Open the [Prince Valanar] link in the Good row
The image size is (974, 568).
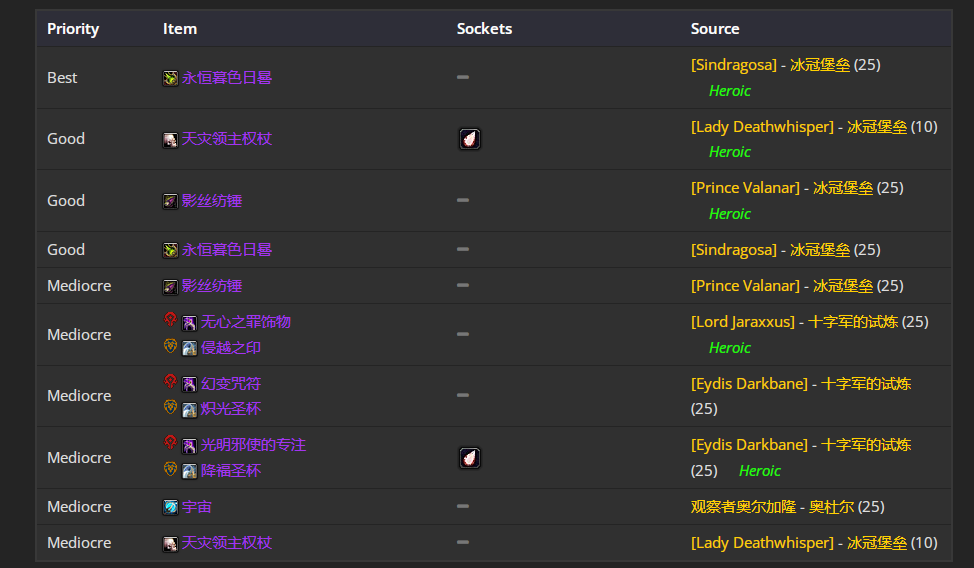click(x=745, y=188)
